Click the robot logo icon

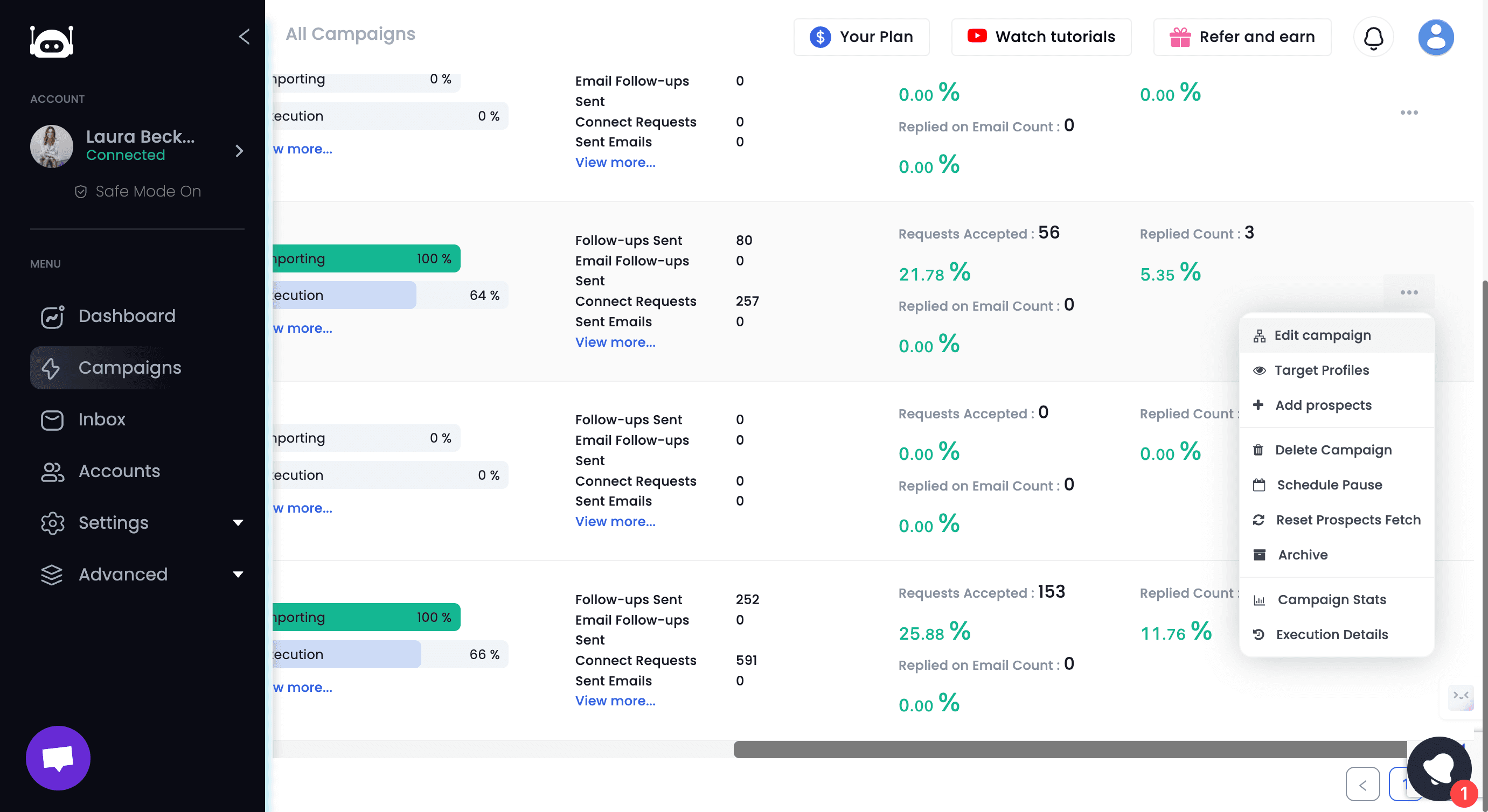coord(52,41)
